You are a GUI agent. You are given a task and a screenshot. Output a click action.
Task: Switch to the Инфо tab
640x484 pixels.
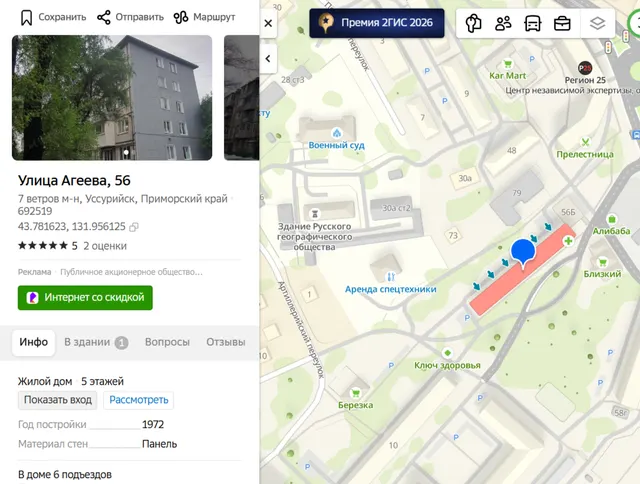click(x=33, y=342)
